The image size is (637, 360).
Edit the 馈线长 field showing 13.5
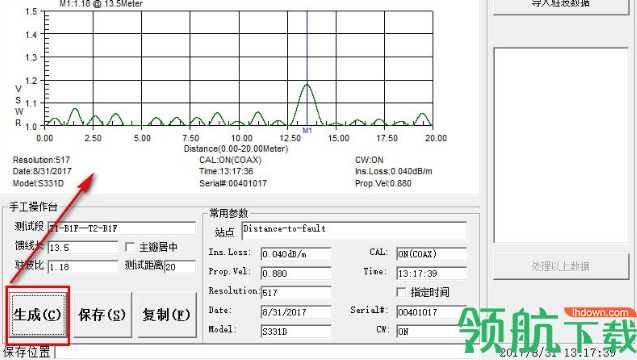[x=83, y=247]
